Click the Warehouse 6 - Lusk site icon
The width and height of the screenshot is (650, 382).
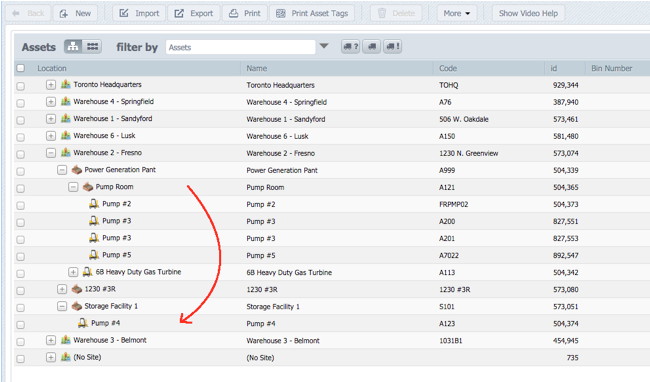[65, 135]
